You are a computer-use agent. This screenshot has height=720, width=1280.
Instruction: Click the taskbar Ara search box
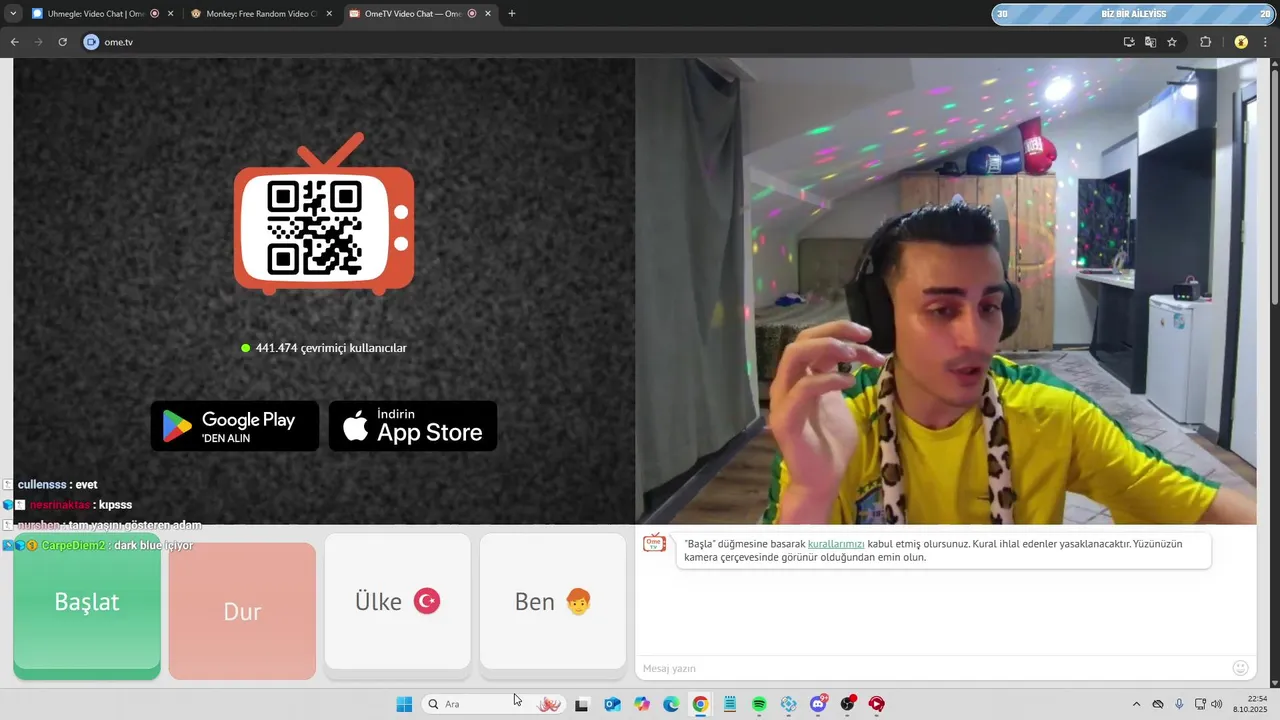[x=492, y=704]
